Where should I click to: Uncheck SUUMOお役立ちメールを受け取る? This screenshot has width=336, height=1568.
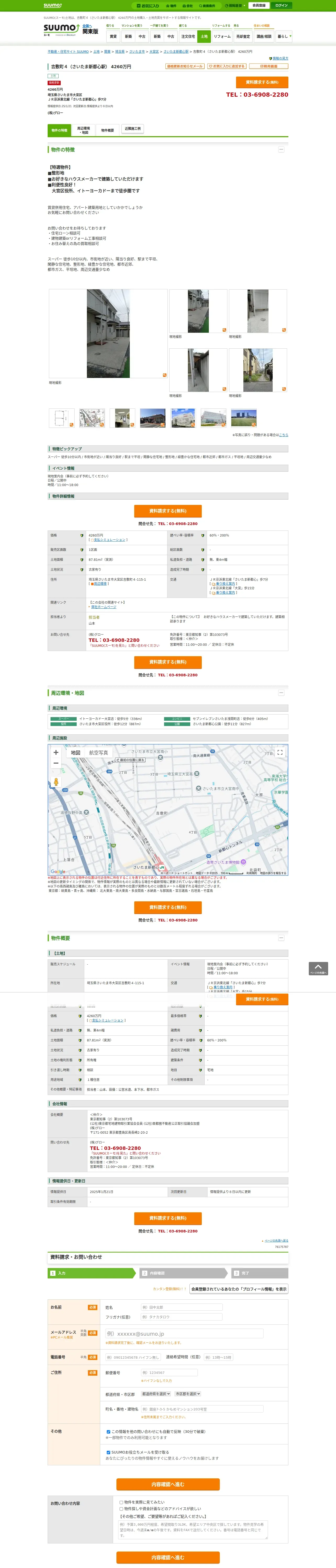(109, 1452)
